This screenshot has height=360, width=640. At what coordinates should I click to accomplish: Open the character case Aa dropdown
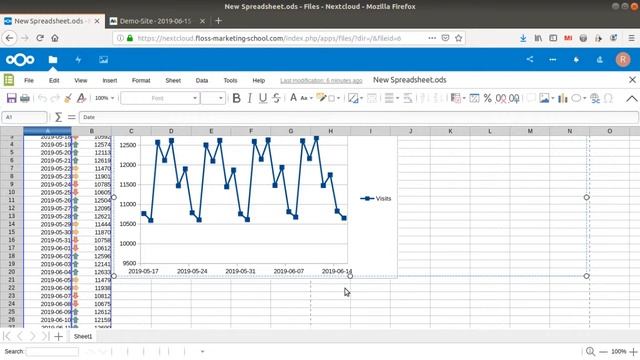pyautogui.click(x=306, y=98)
